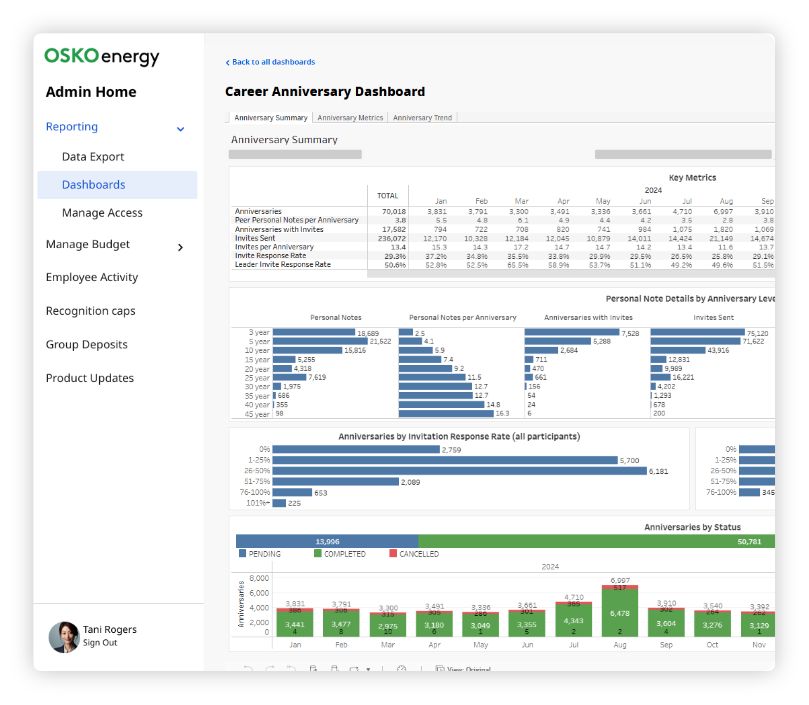The width and height of the screenshot is (809, 705).
Task: Open the Reporting menu label
Action: (72, 126)
